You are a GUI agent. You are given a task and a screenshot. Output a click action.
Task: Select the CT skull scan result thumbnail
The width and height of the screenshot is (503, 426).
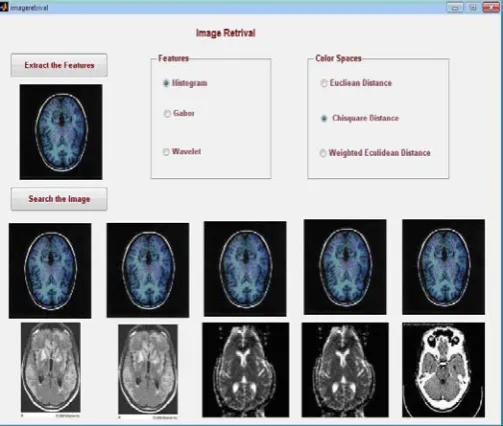coord(443,370)
